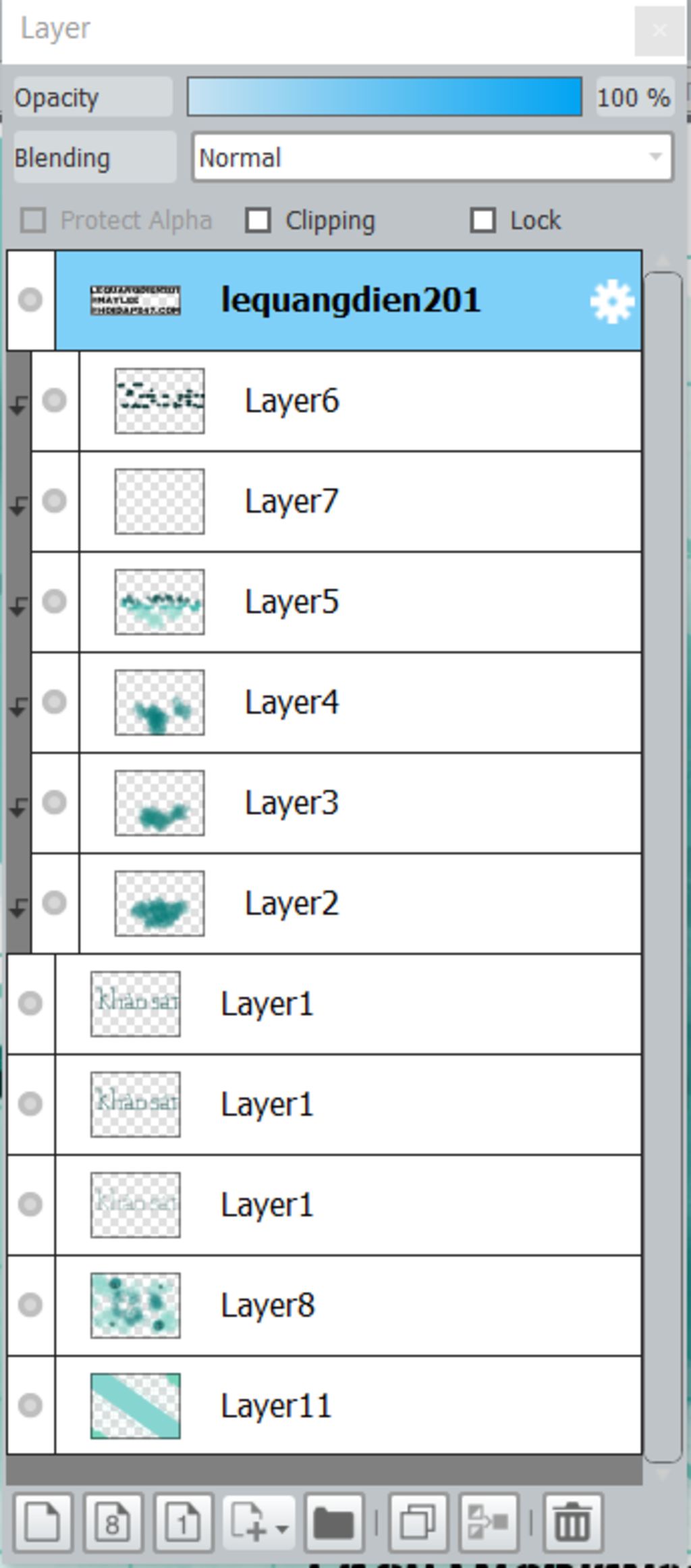
Task: Open layer settings gear on lequangdien201
Action: click(612, 301)
